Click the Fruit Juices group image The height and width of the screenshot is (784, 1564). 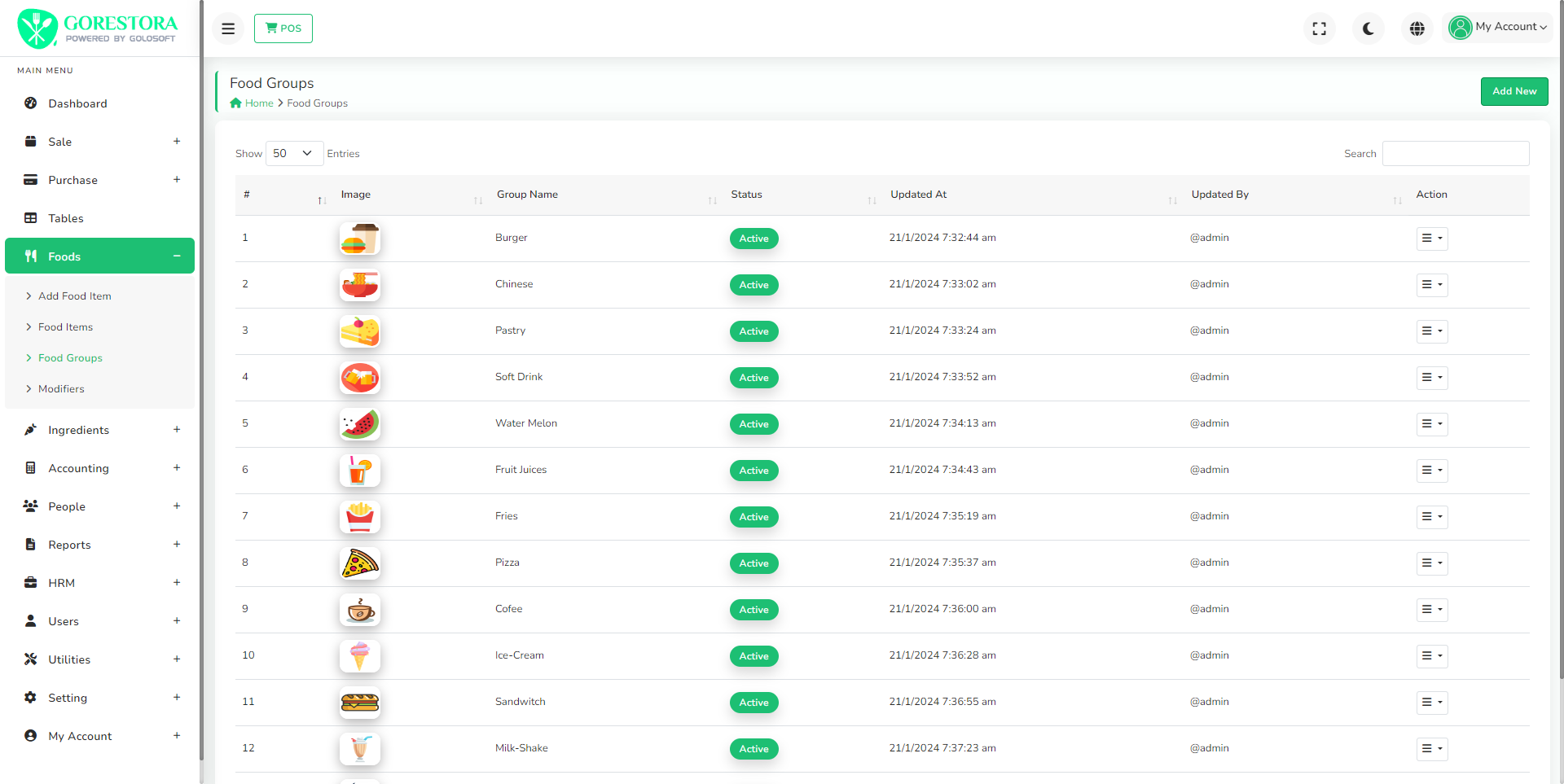360,471
